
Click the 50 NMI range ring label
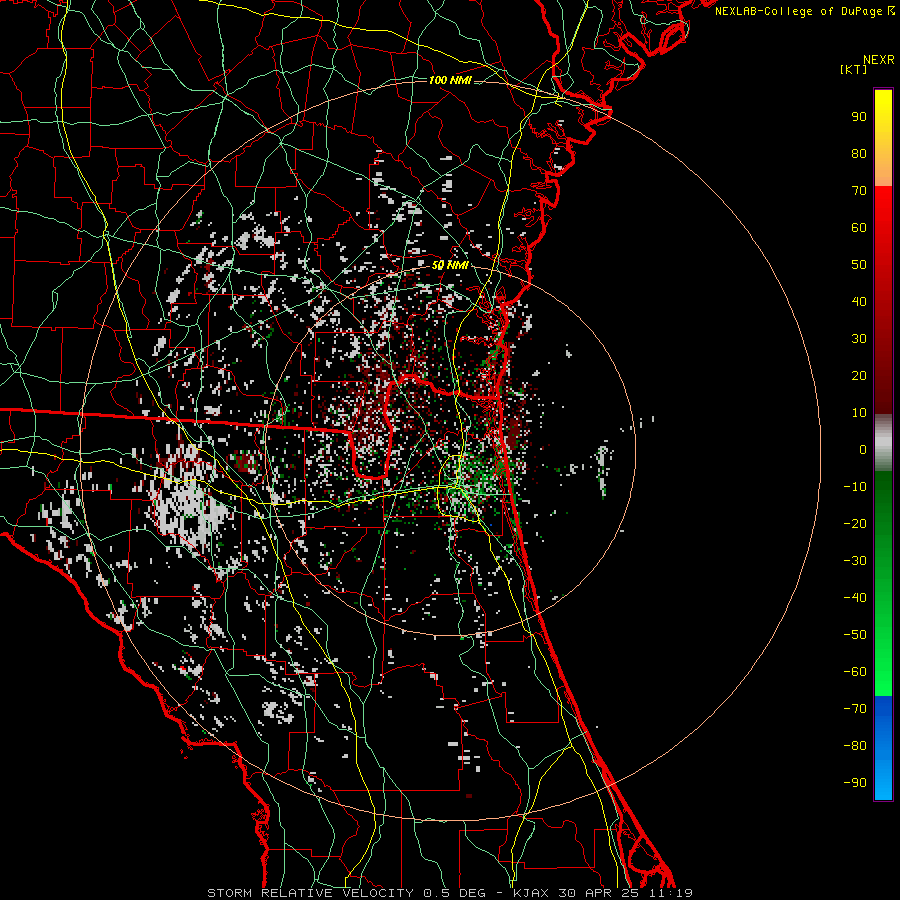(x=450, y=265)
